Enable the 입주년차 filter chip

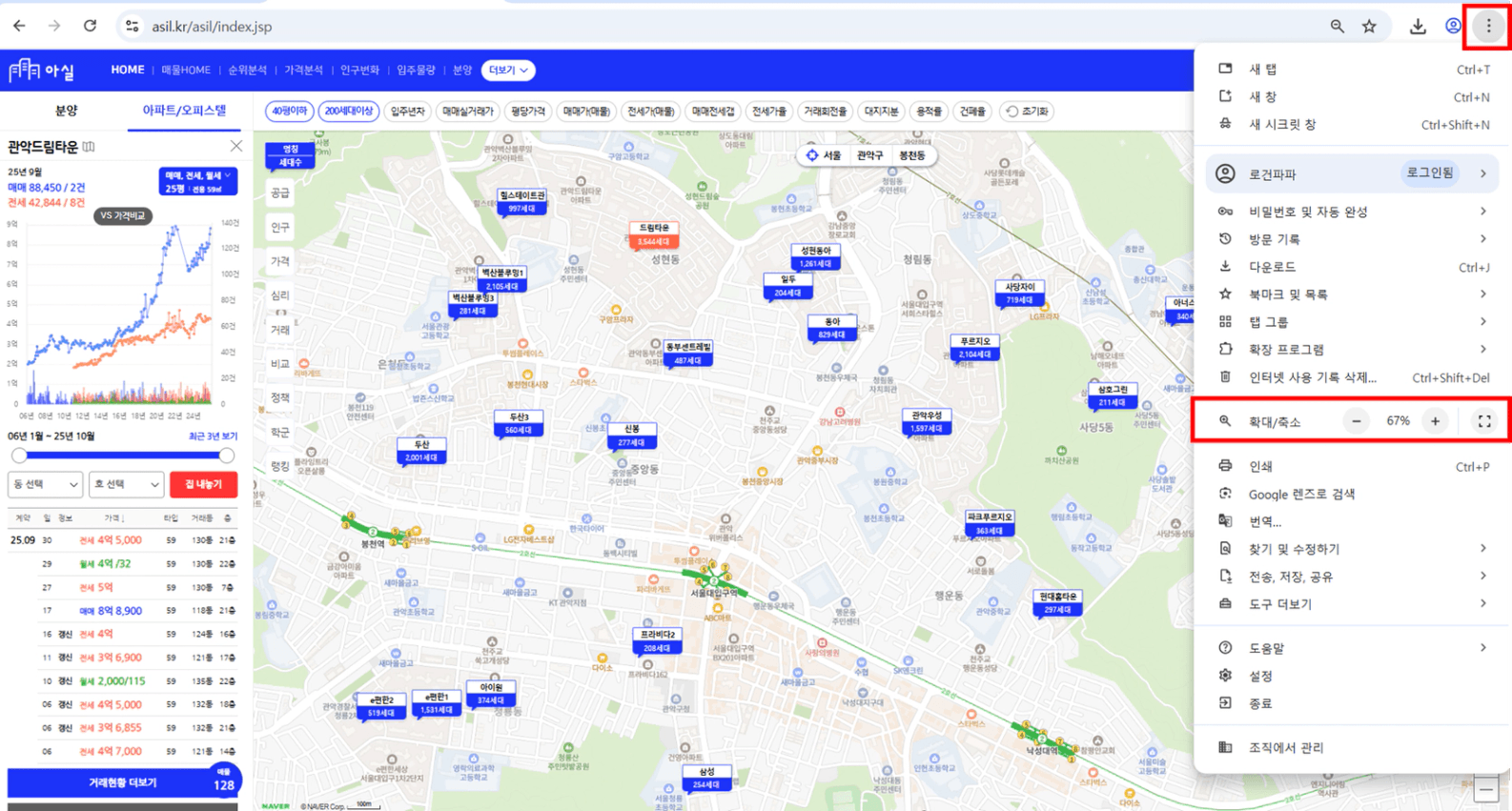coord(407,112)
